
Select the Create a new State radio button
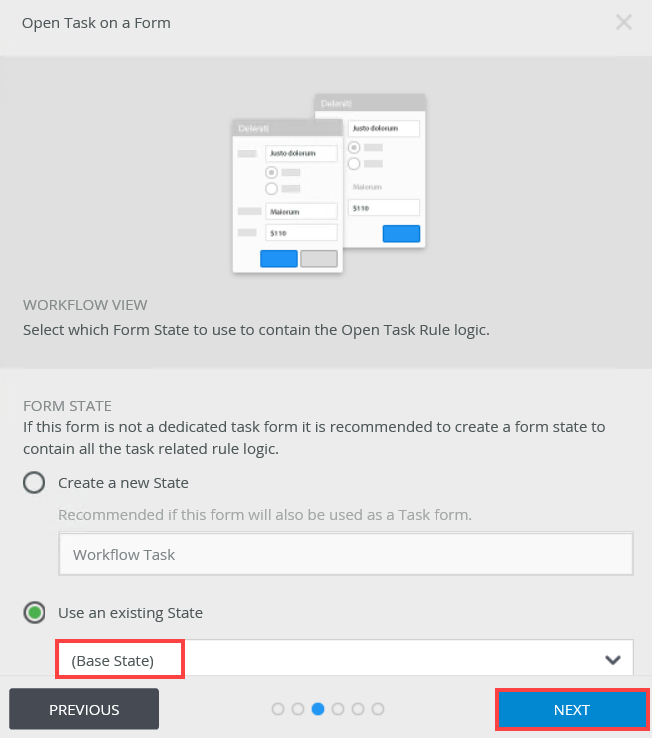(x=34, y=483)
